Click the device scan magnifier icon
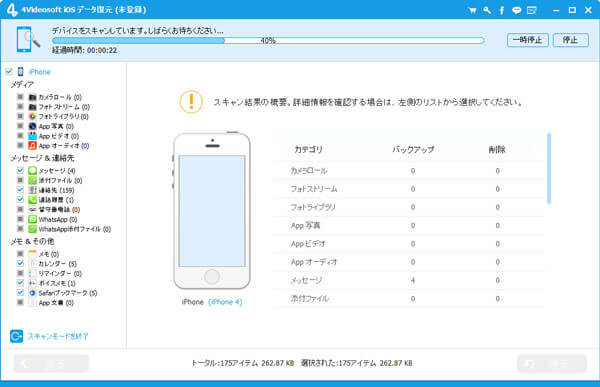 pos(28,39)
